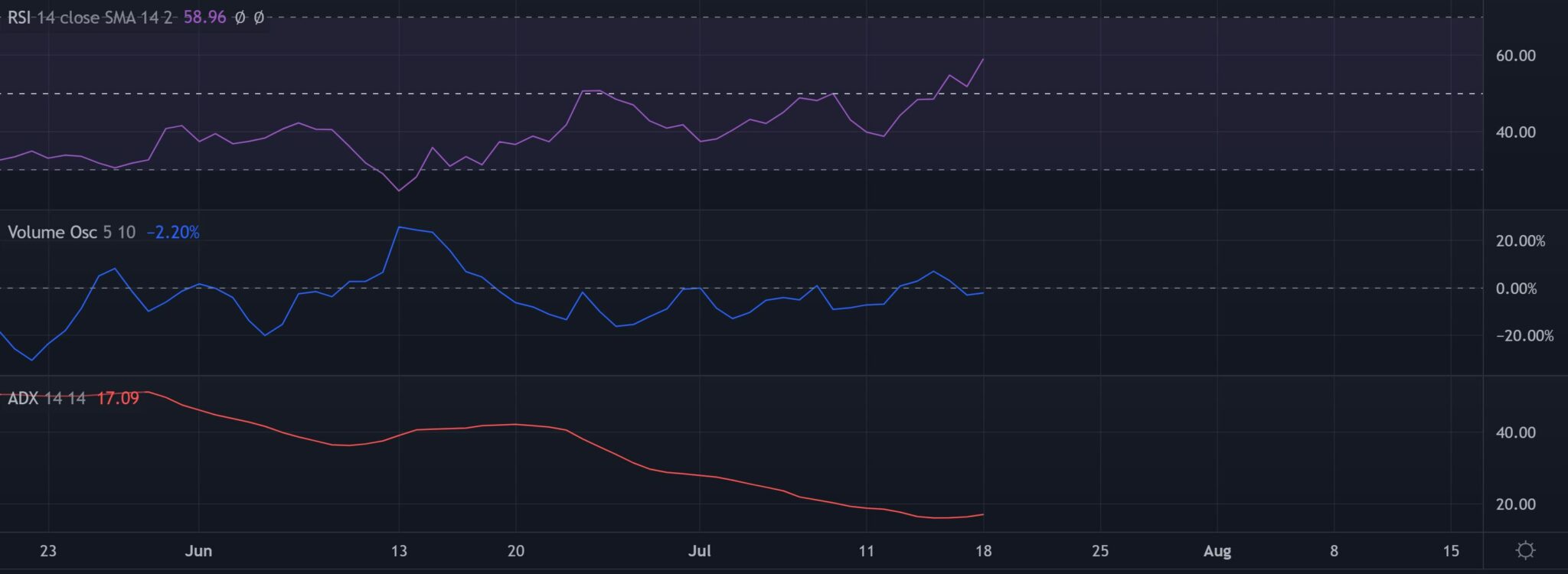Screen dimensions: 1568x574
Task: Click ADX axis label 20.00
Action: pos(1515,504)
